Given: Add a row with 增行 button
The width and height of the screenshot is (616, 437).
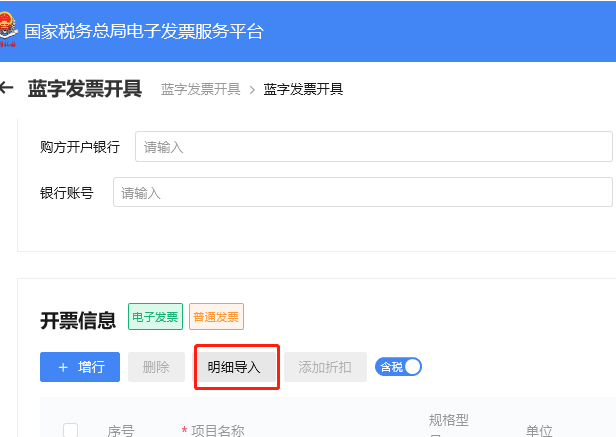Looking at the screenshot, I should [x=80, y=367].
